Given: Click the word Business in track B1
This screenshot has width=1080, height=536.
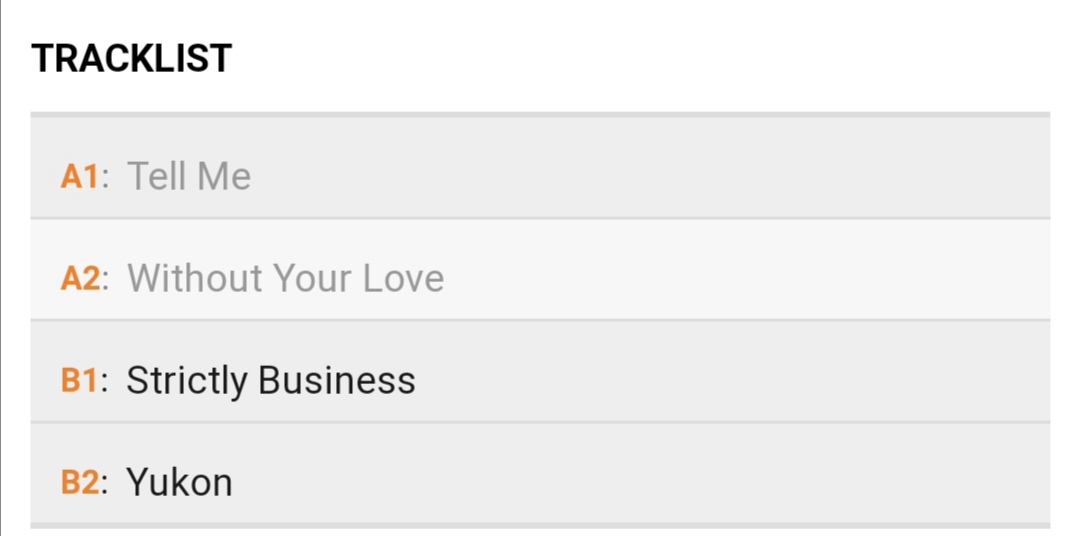Looking at the screenshot, I should [336, 381].
